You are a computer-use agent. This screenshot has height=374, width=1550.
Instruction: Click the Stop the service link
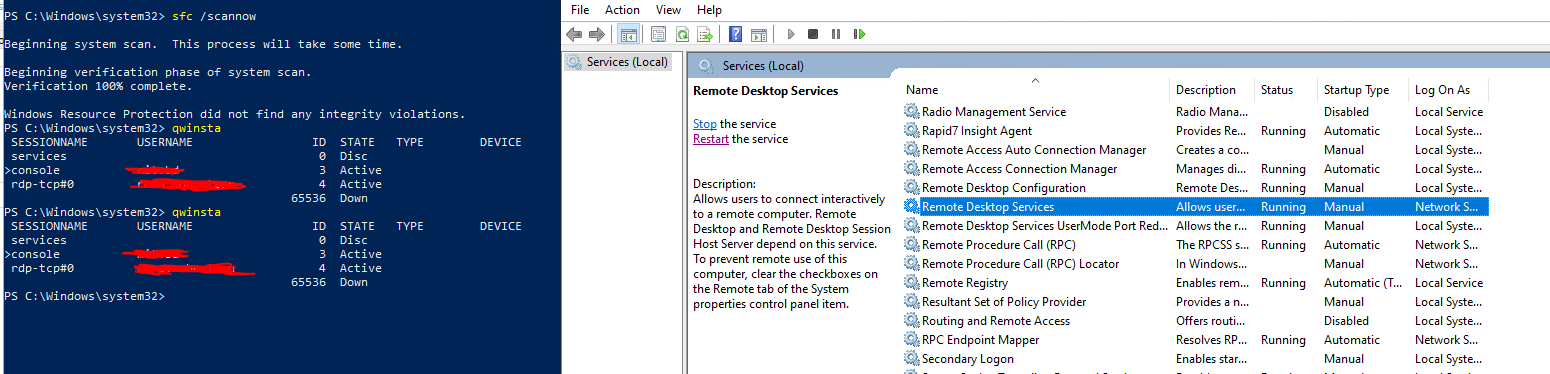click(705, 124)
